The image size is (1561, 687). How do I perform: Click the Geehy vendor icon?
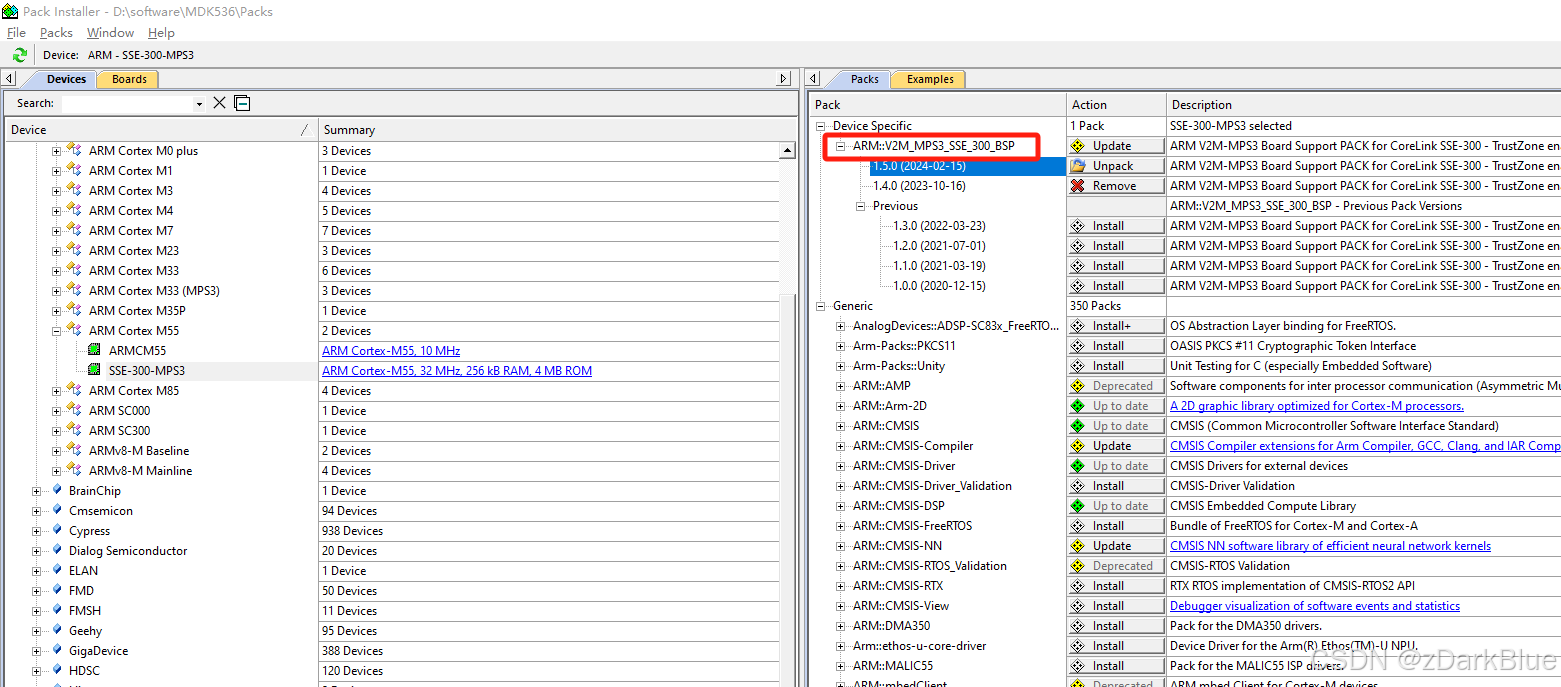(56, 630)
